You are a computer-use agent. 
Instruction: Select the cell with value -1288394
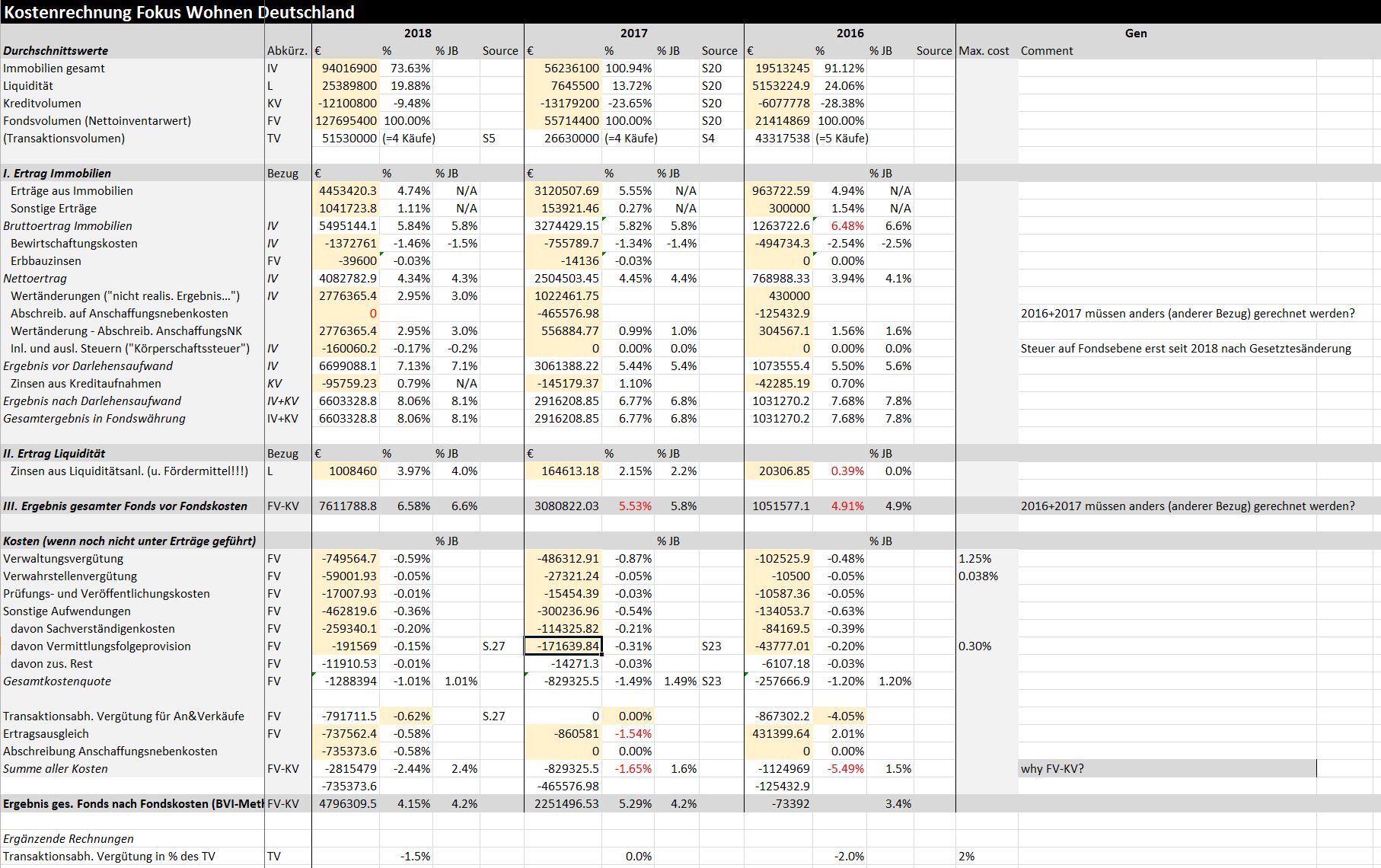(346, 681)
